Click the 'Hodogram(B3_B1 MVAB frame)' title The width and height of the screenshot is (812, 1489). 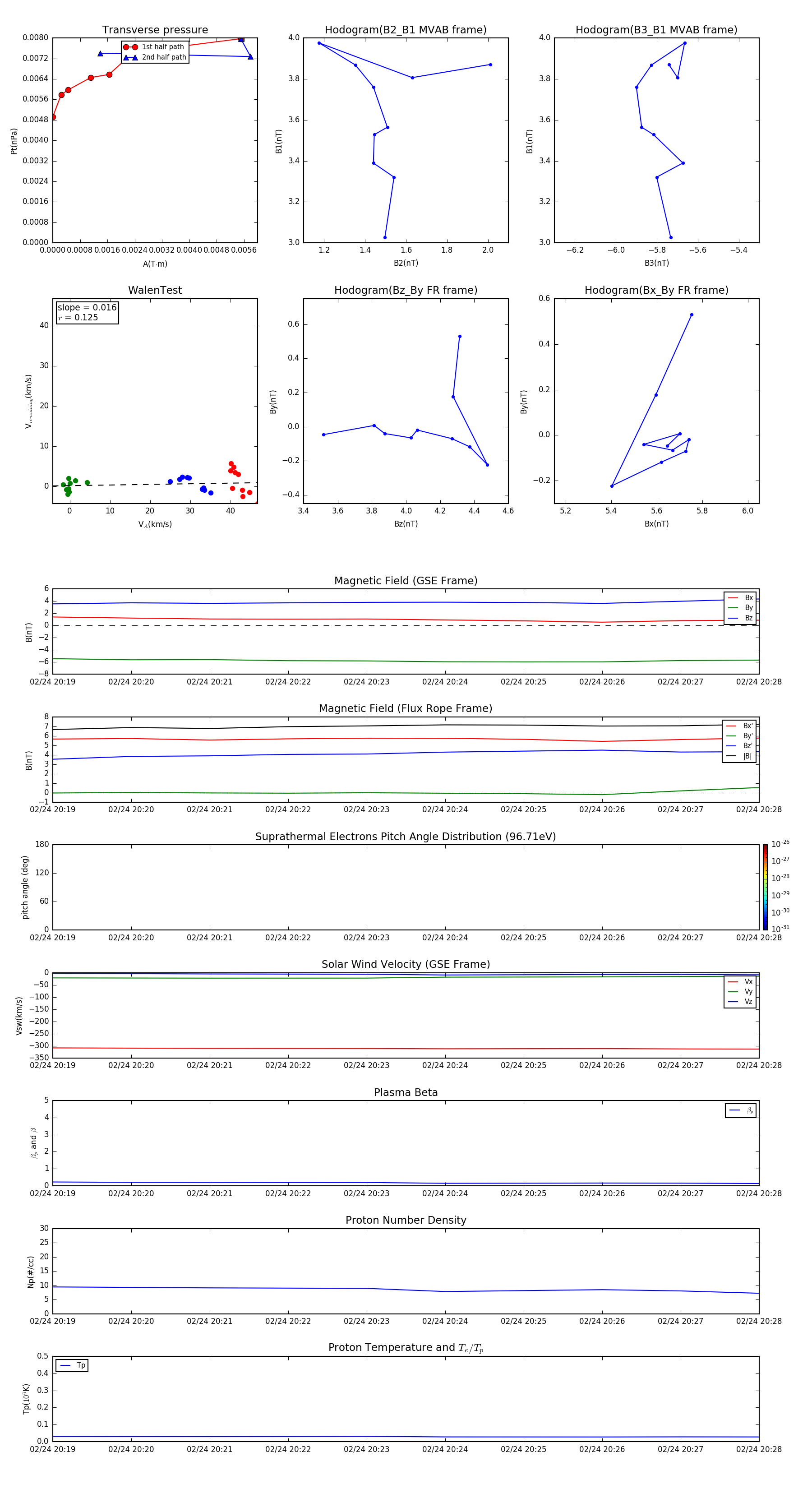tap(656, 30)
